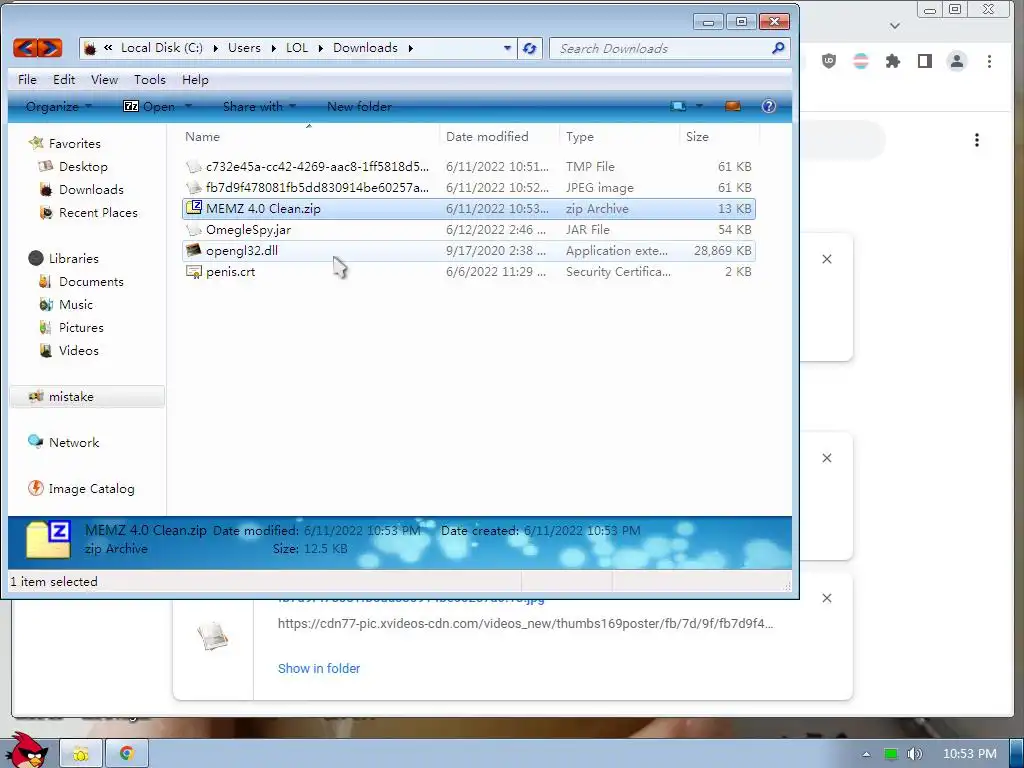
Task: Click the Explorer Help question mark icon
Action: click(769, 106)
